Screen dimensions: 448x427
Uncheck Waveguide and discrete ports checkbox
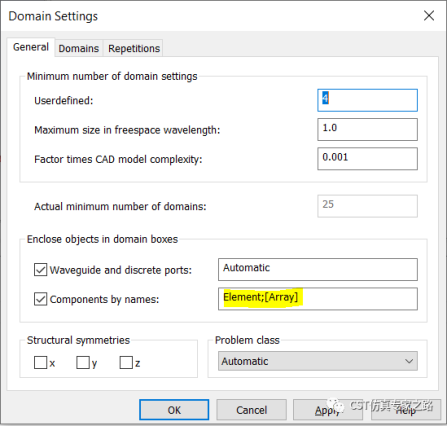40,270
